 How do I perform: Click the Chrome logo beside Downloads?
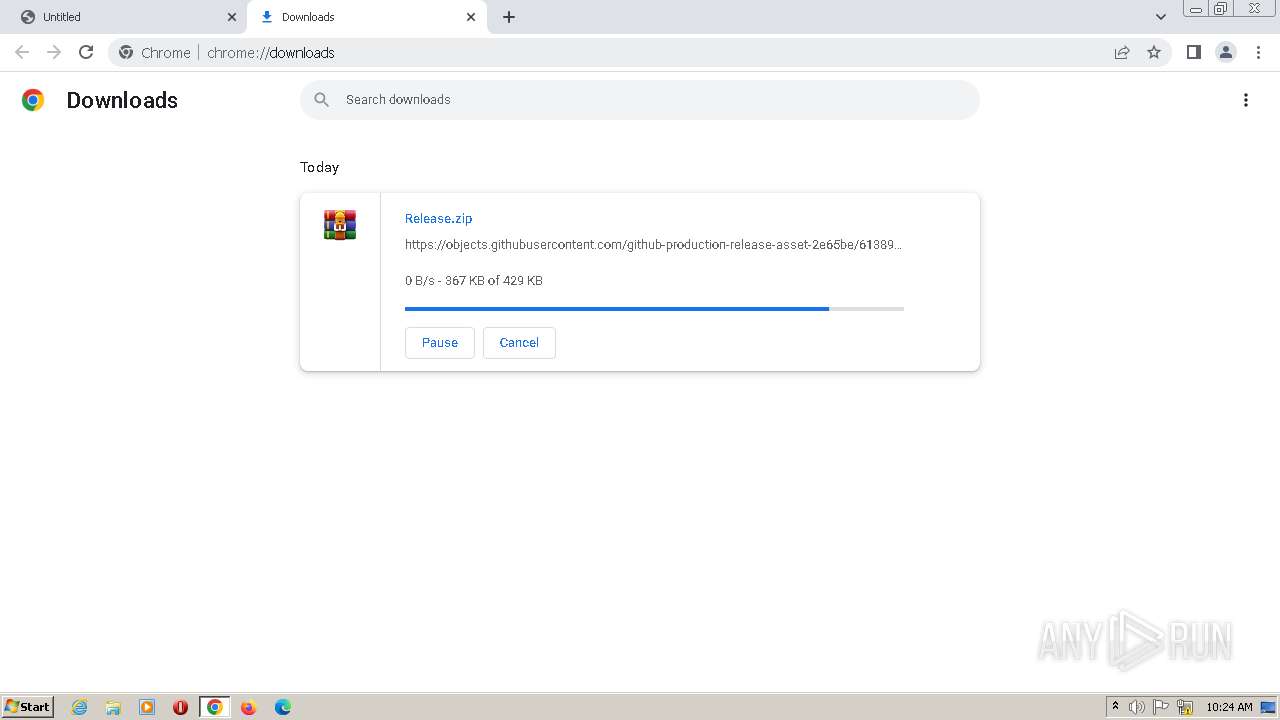(x=33, y=100)
